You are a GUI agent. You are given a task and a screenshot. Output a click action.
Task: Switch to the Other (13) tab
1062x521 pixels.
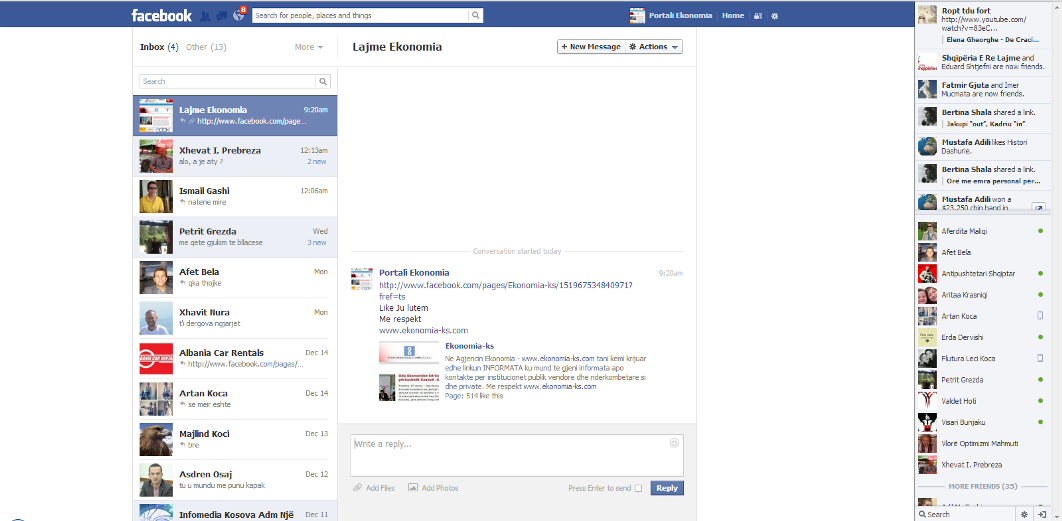pyautogui.click(x=206, y=47)
